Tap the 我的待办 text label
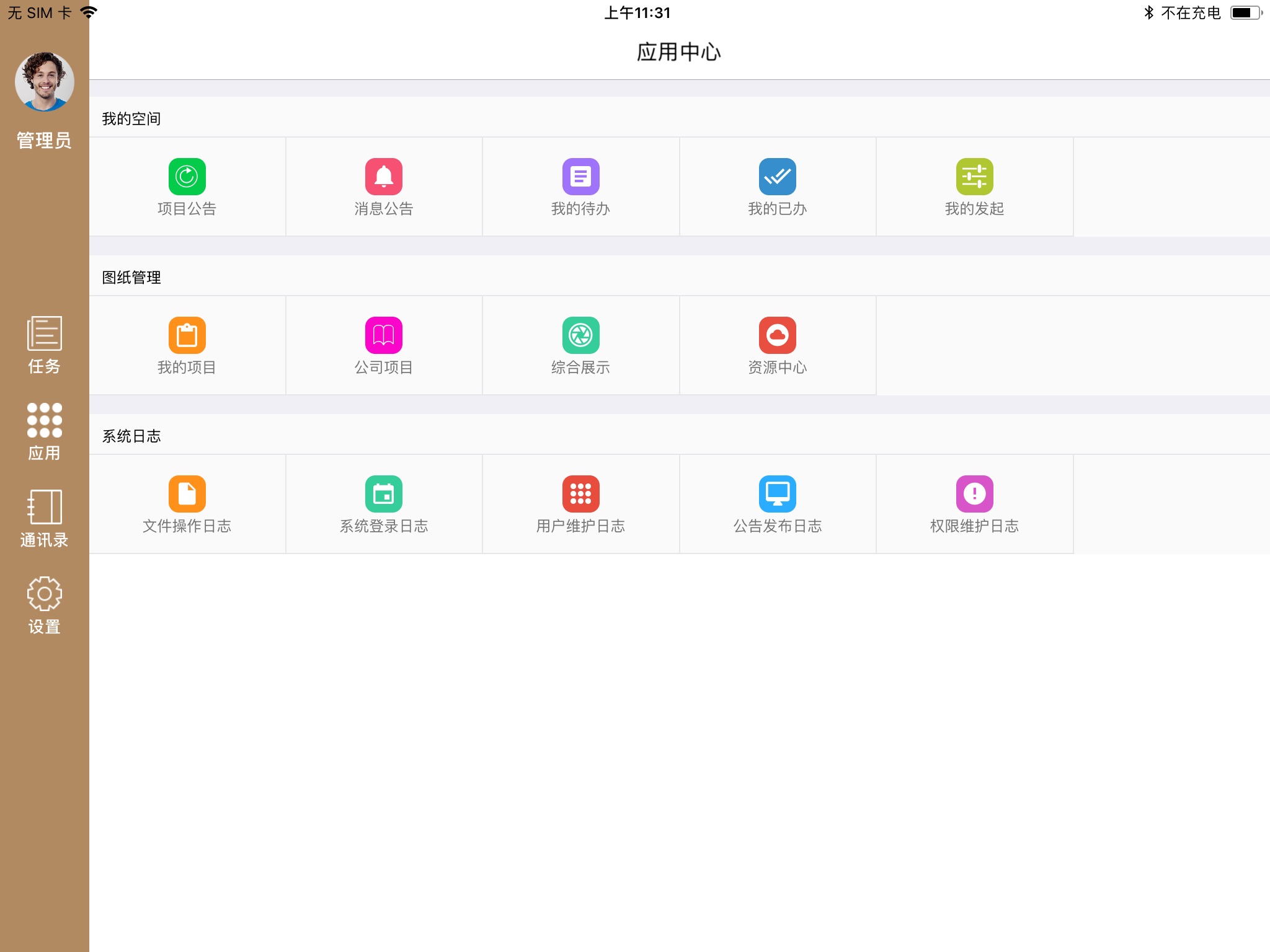This screenshot has width=1270, height=952. (580, 209)
